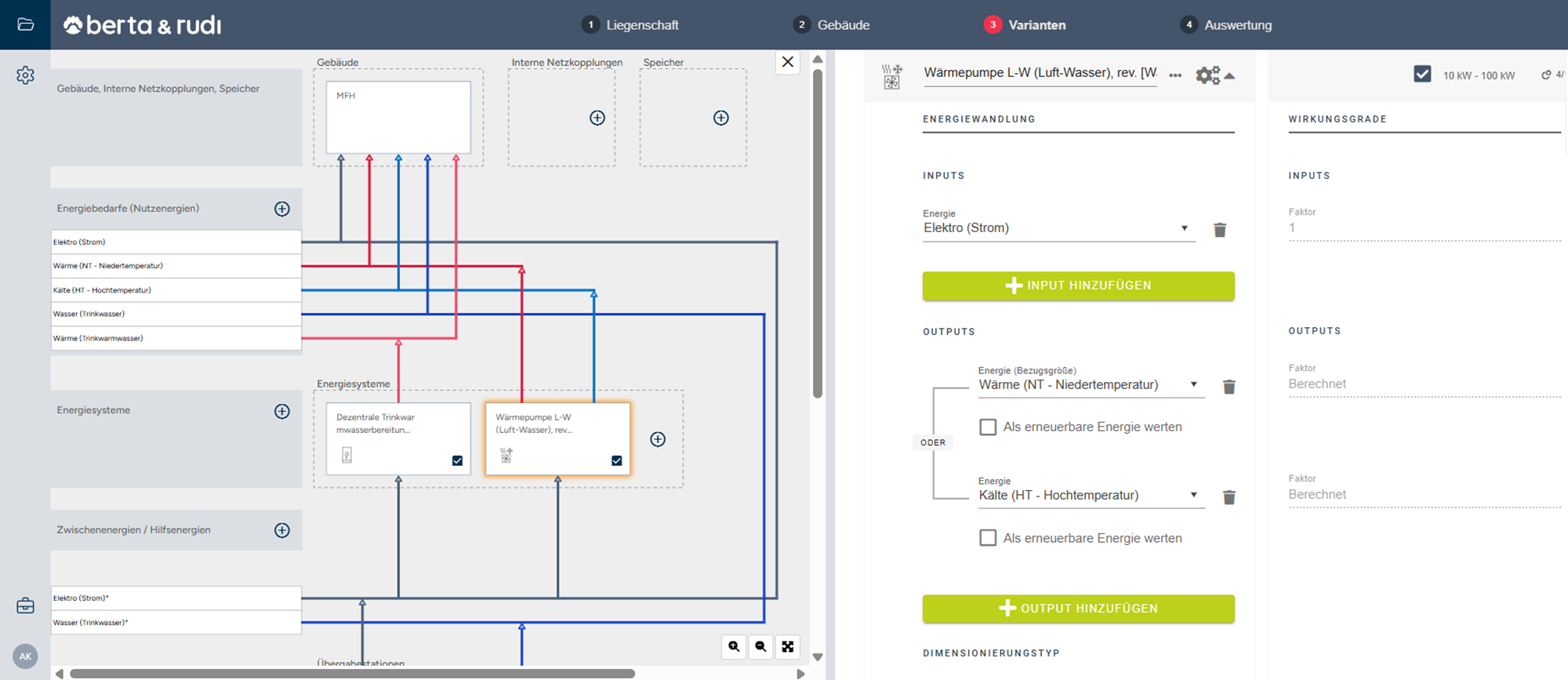Go to the Auswertung step tab
The width and height of the screenshot is (1568, 680).
click(1226, 25)
